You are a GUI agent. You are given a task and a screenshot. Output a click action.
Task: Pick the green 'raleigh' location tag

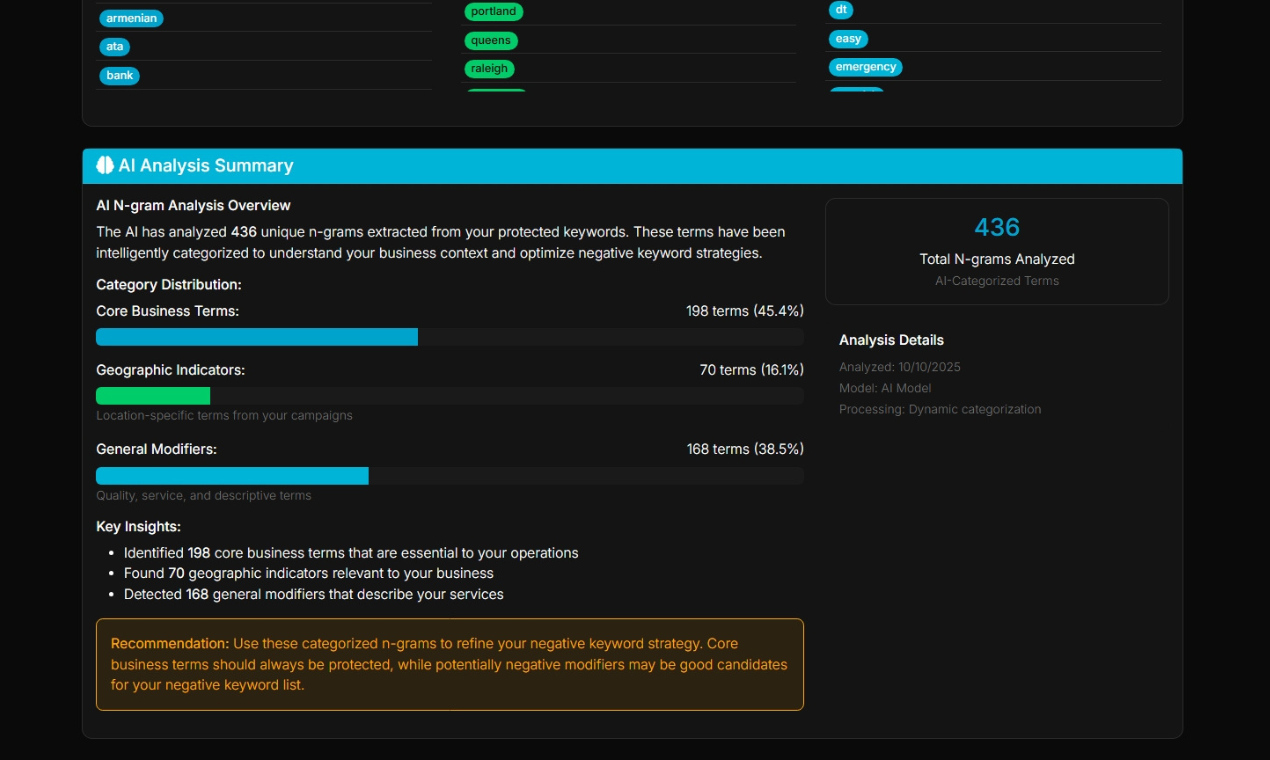(x=490, y=69)
